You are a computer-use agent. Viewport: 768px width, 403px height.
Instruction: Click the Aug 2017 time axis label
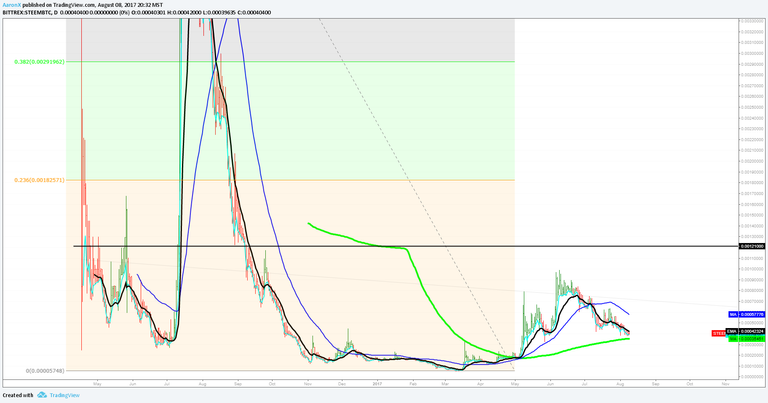[620, 384]
